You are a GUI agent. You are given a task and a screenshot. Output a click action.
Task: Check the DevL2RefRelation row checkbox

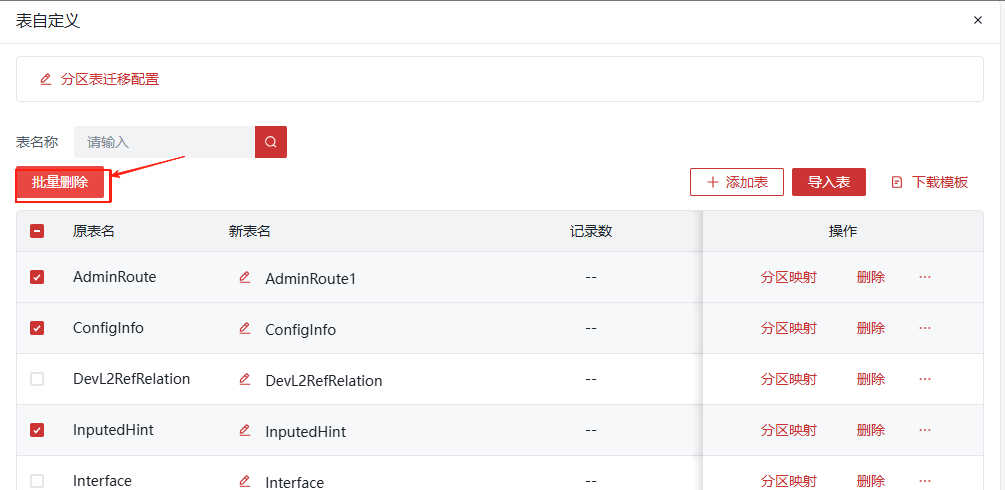pyautogui.click(x=37, y=379)
